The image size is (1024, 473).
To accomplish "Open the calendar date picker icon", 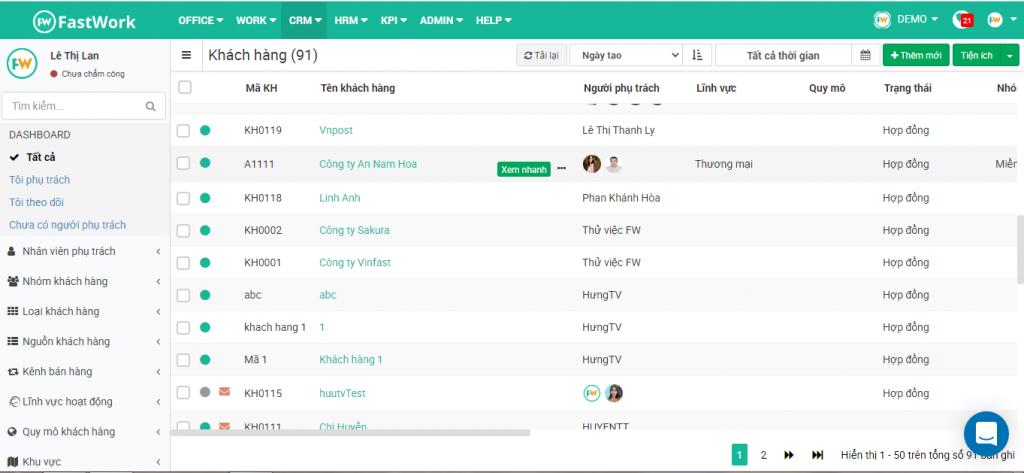I will pos(865,55).
